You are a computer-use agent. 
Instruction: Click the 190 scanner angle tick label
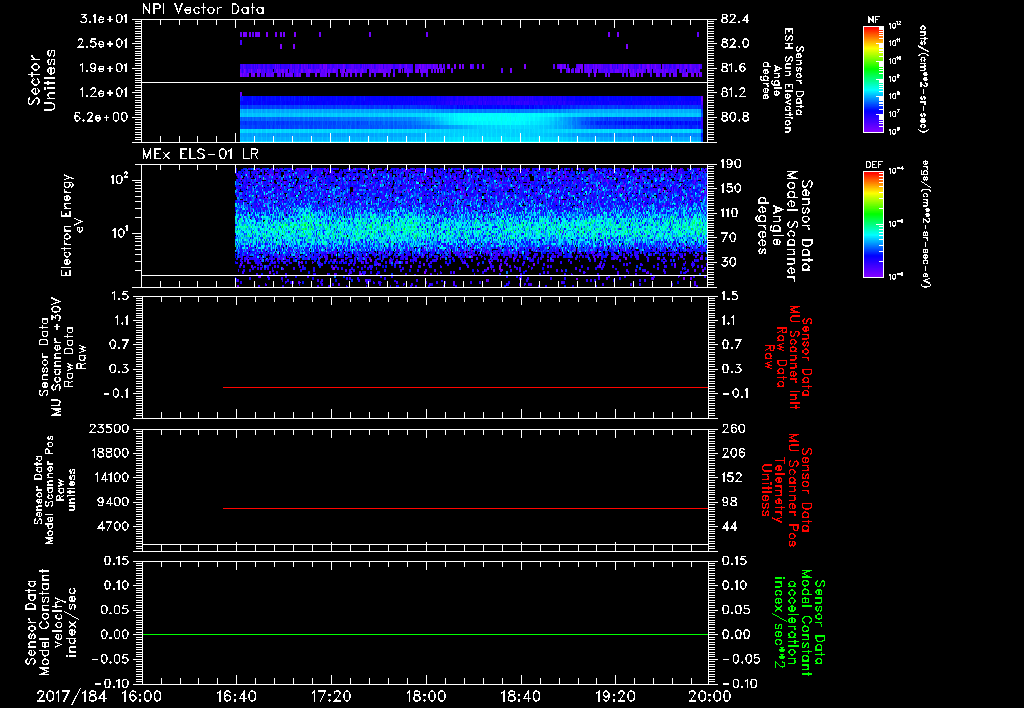[733, 164]
